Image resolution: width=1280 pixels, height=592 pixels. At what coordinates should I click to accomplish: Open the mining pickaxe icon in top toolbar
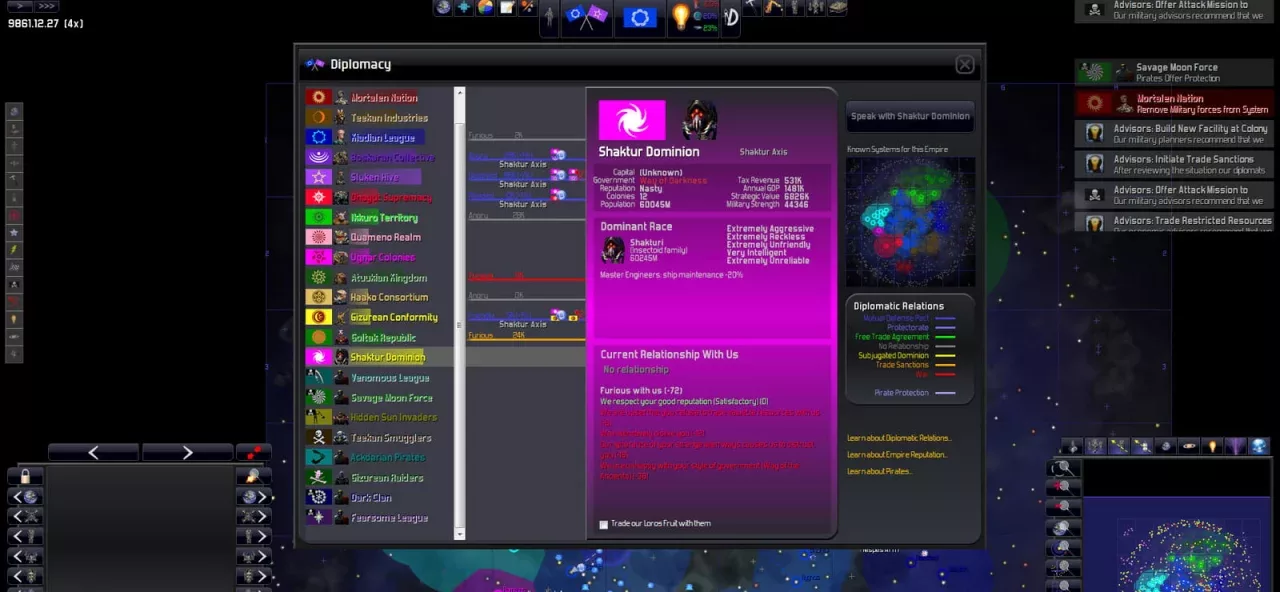pos(752,7)
